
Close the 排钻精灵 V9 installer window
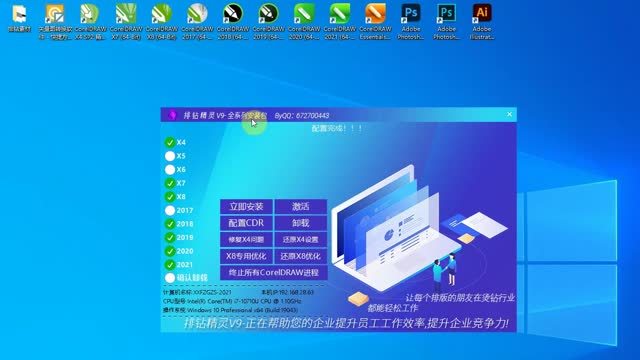[509, 115]
